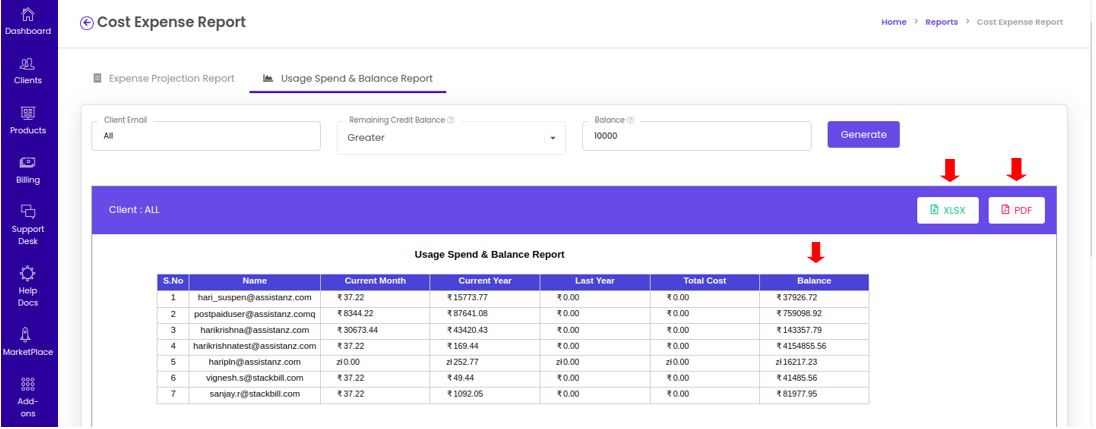Click the balance value zł16217.23

[796, 362]
